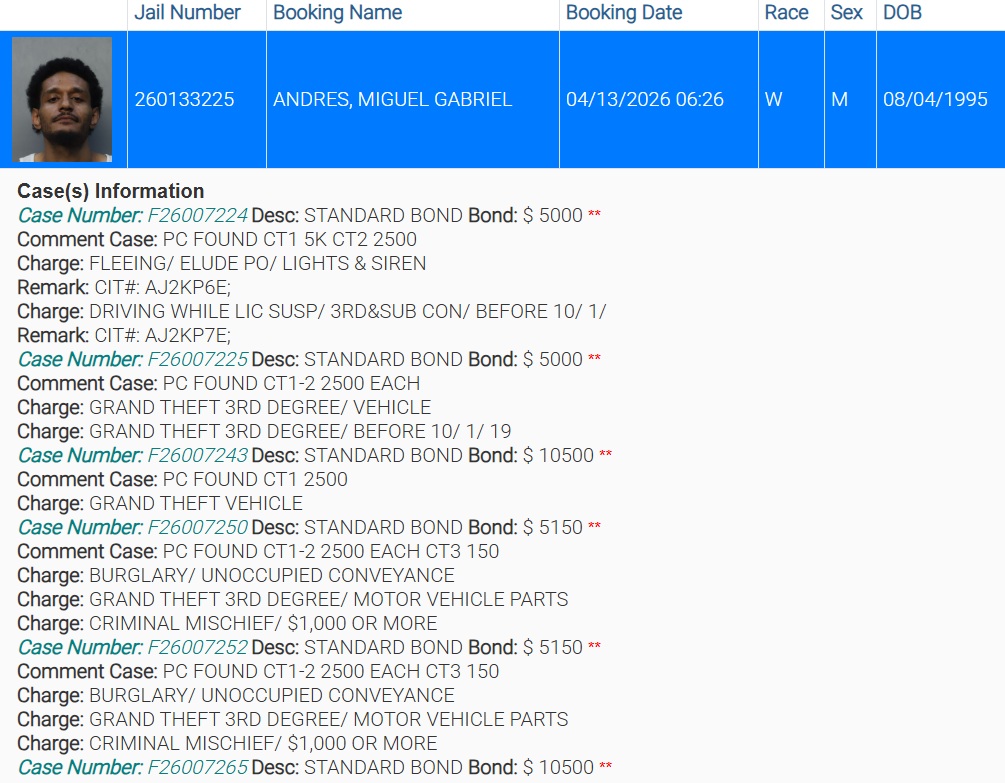The height and width of the screenshot is (783, 1005).
Task: Select jail number 260133225 cell
Action: (x=197, y=99)
